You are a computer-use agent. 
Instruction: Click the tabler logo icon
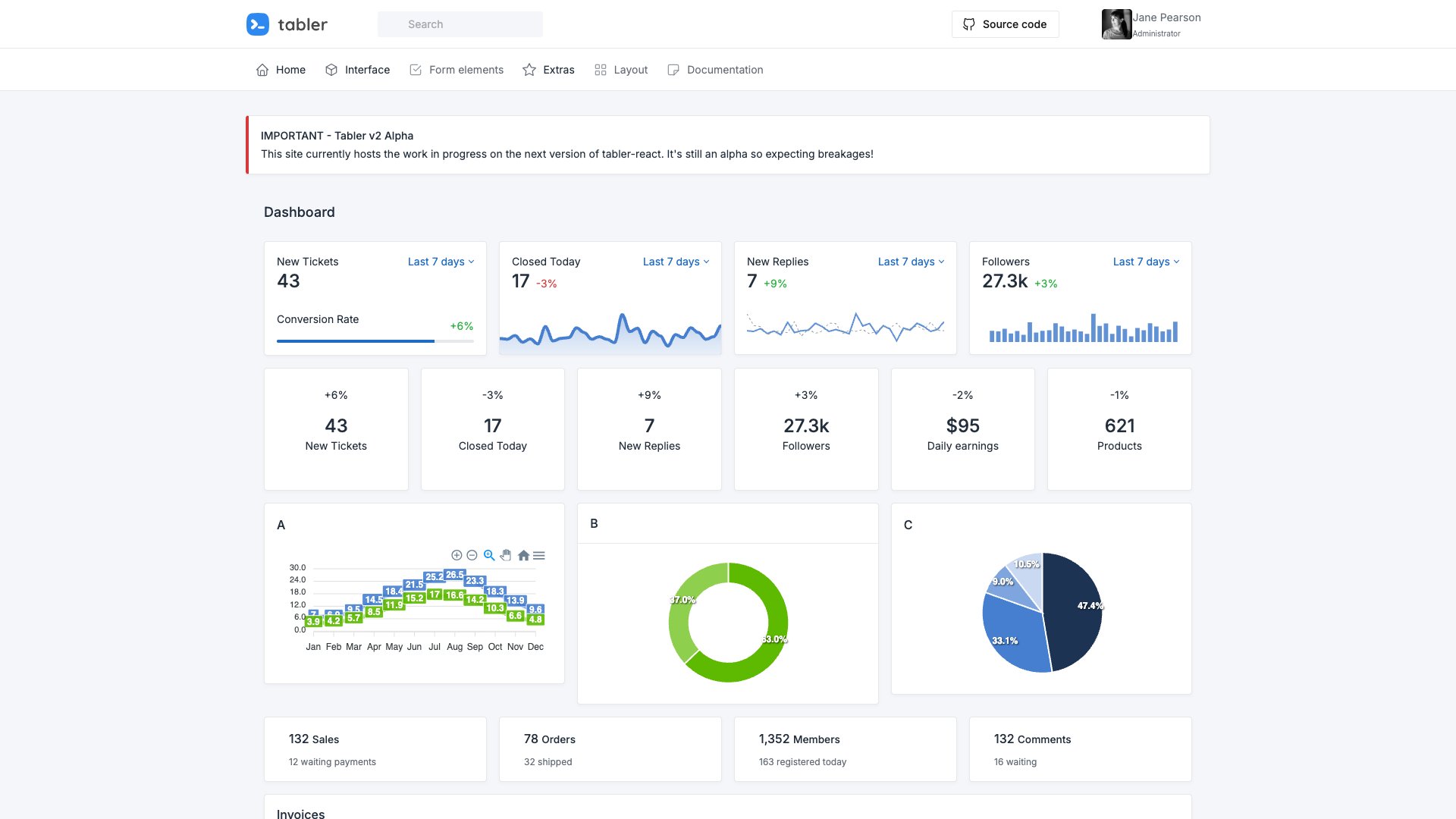click(x=258, y=24)
